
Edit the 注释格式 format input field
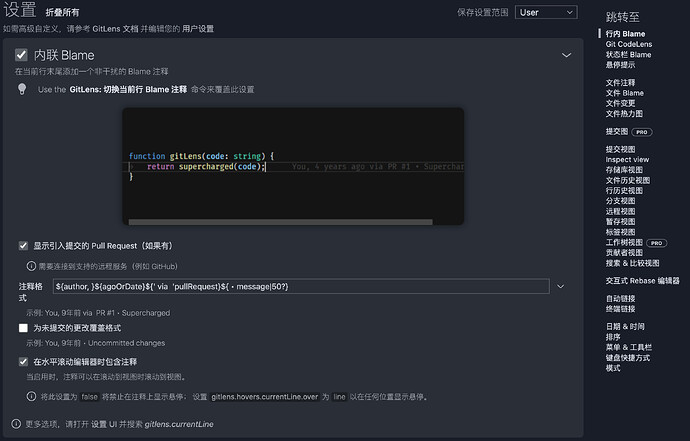(x=301, y=287)
